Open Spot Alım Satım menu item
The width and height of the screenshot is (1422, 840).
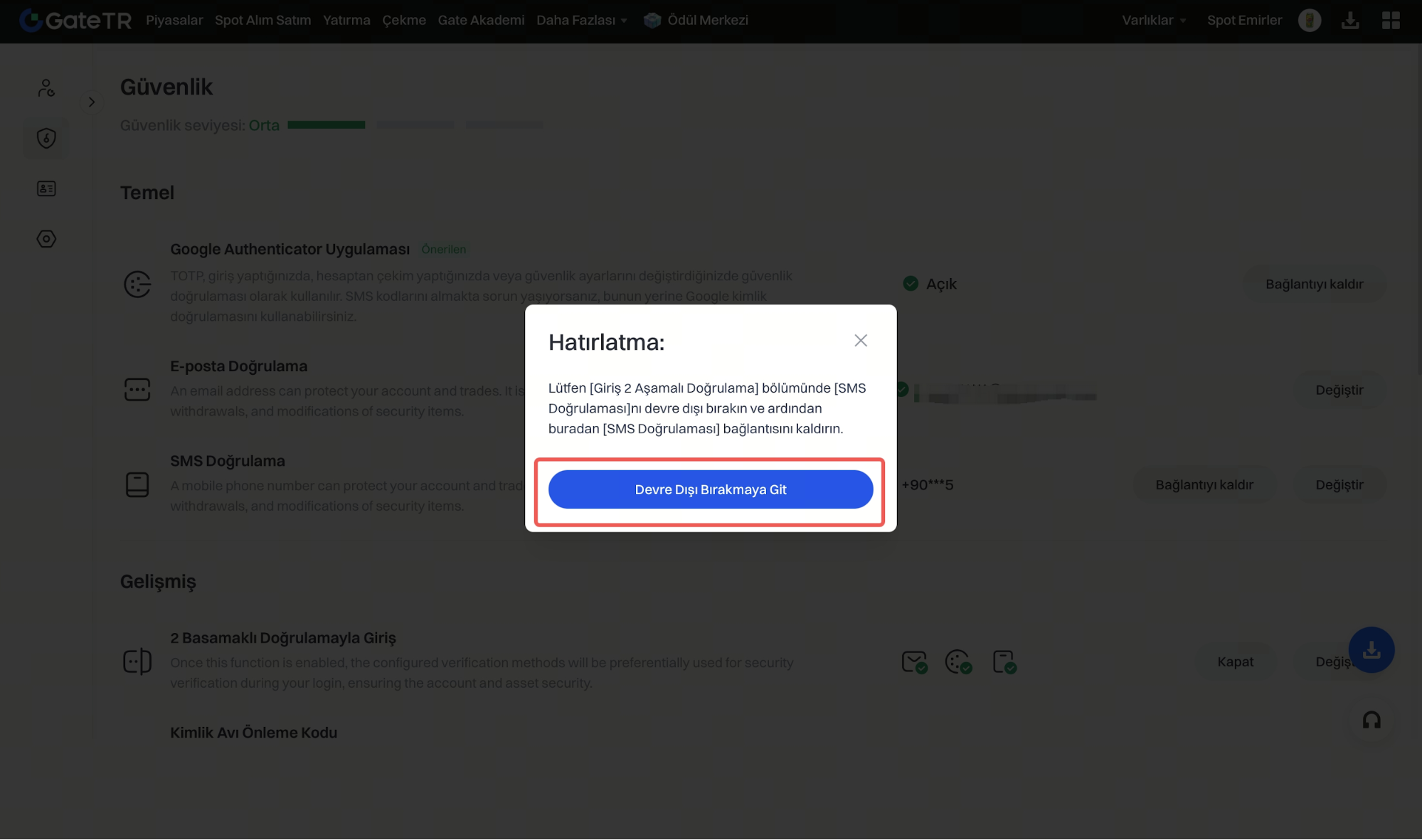point(262,20)
